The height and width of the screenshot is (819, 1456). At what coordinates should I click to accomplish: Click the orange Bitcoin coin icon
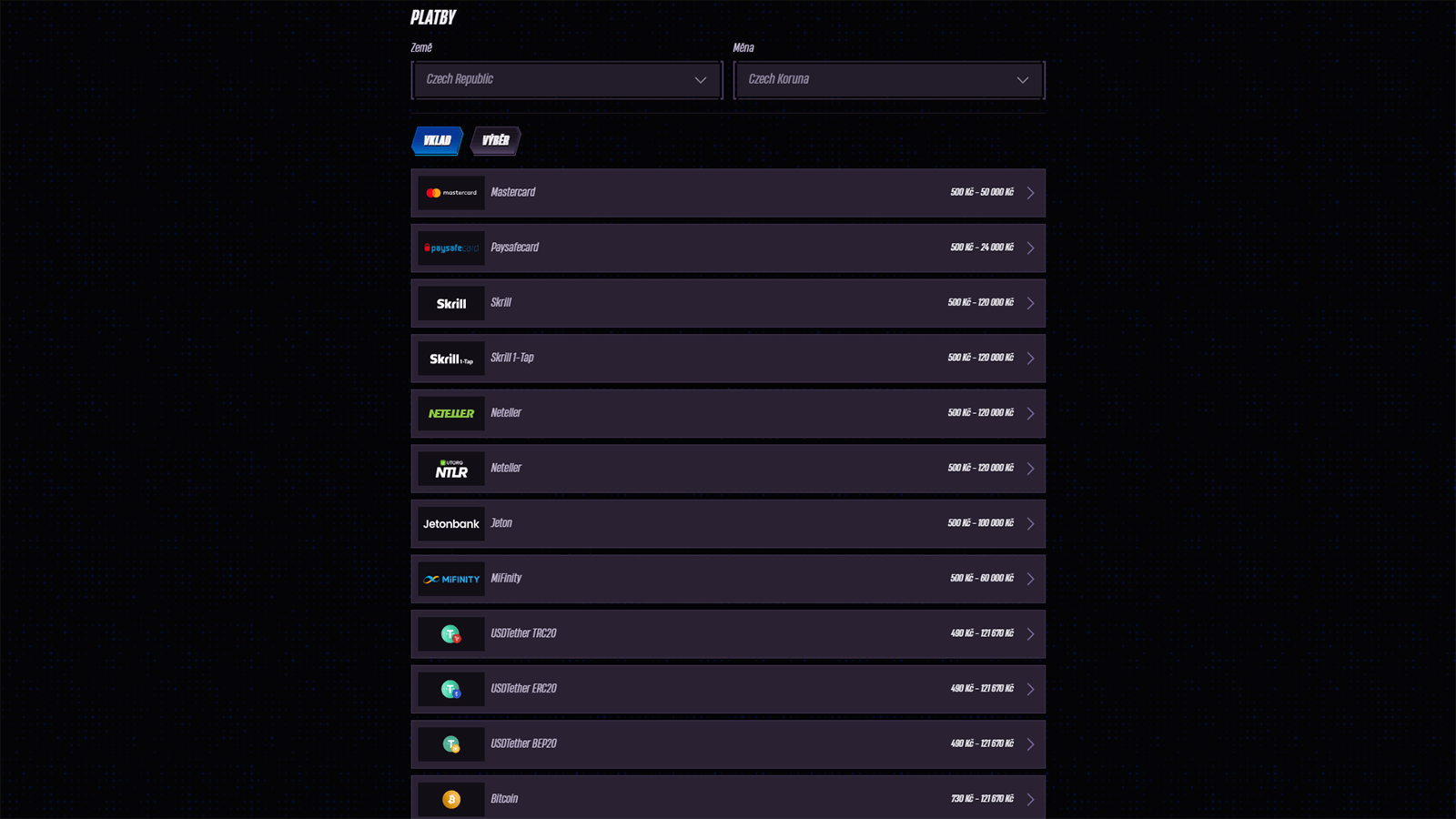pyautogui.click(x=451, y=800)
